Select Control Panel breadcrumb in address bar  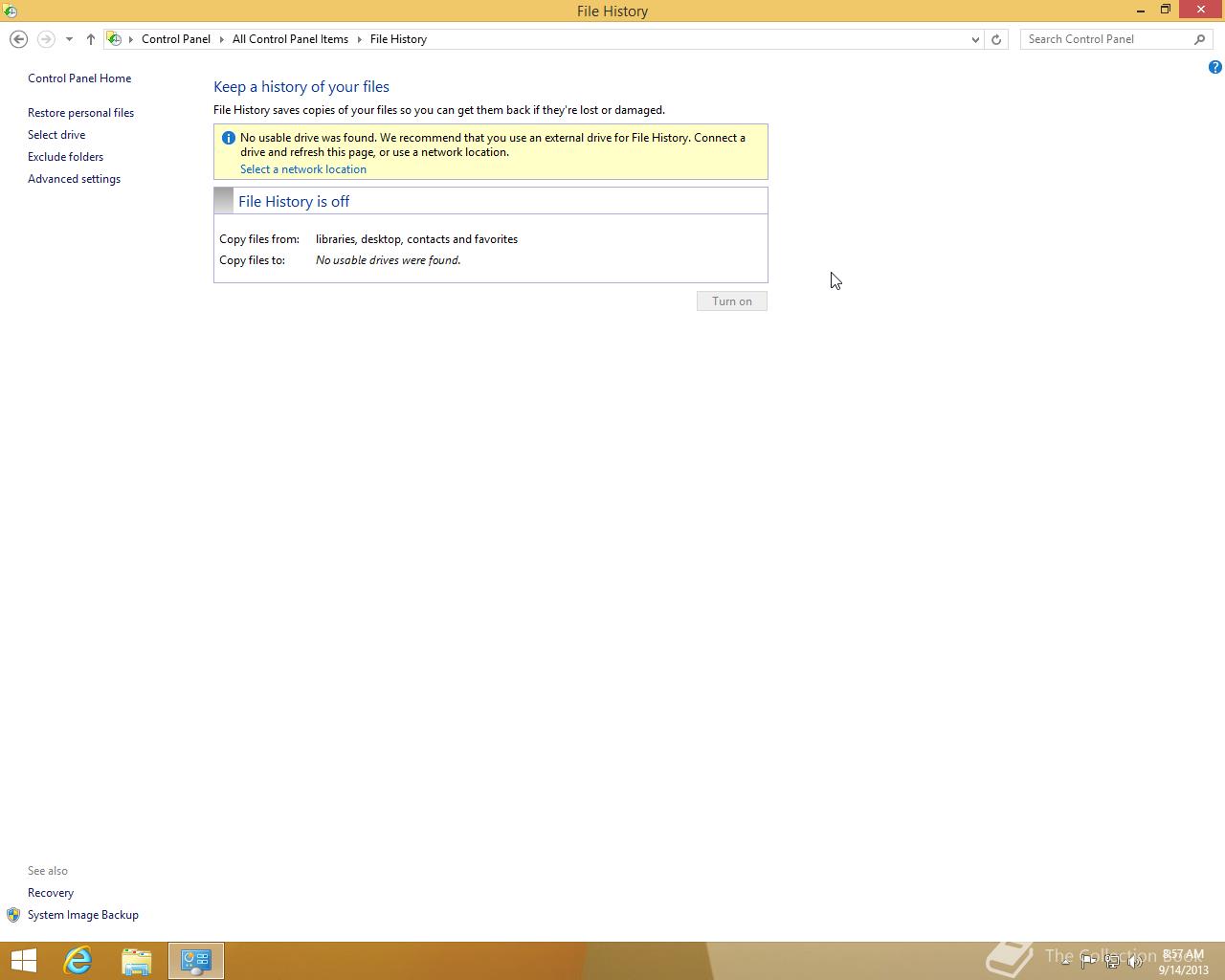click(x=176, y=39)
